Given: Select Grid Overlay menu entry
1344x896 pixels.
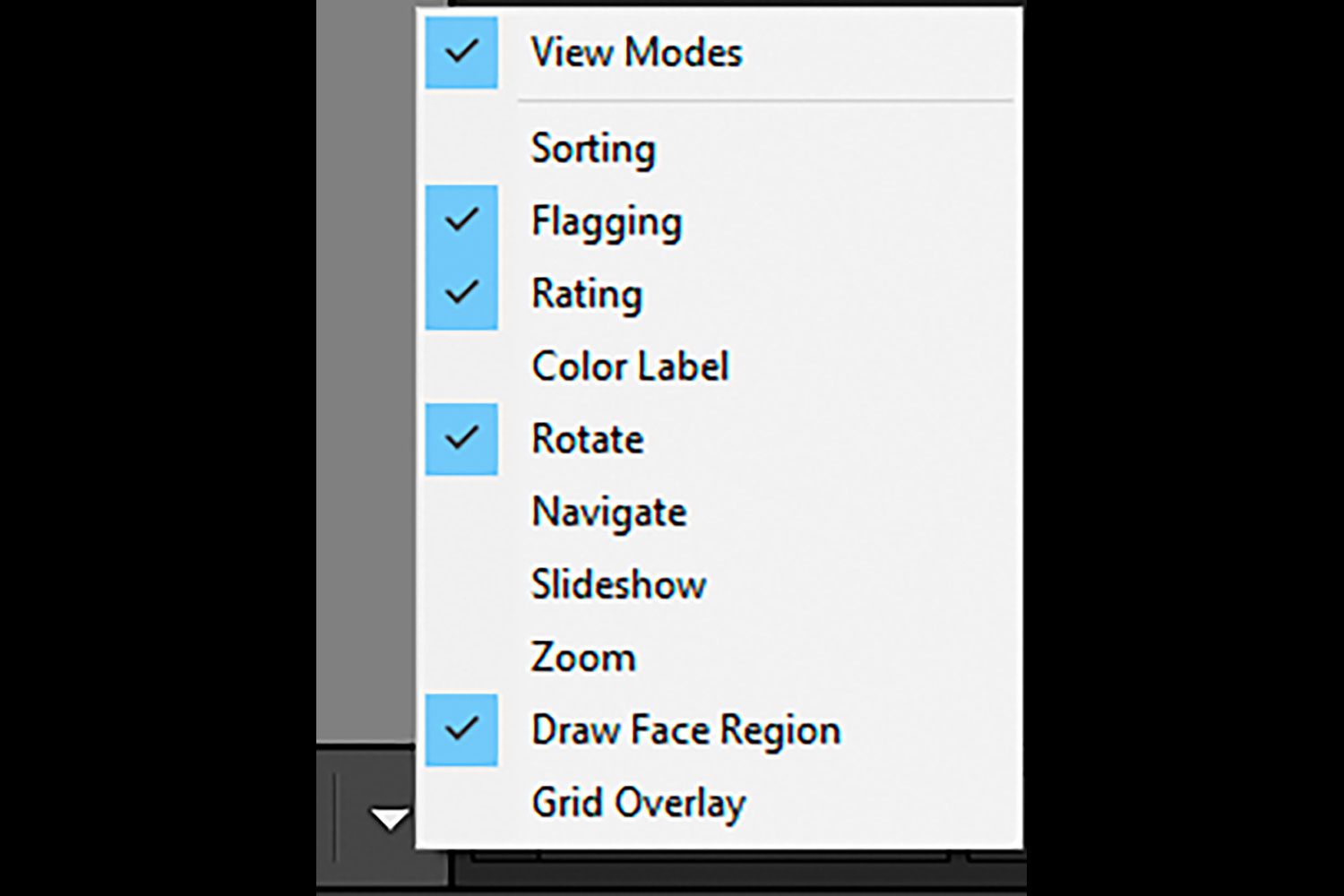Looking at the screenshot, I should click(x=638, y=803).
